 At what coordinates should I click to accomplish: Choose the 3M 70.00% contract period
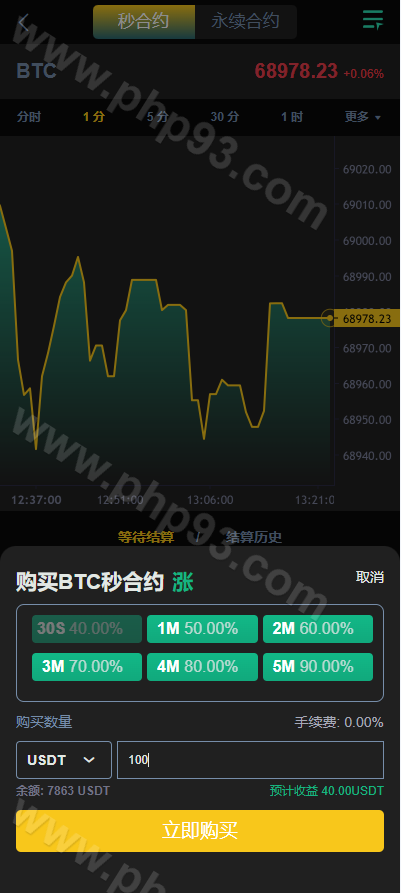click(87, 667)
